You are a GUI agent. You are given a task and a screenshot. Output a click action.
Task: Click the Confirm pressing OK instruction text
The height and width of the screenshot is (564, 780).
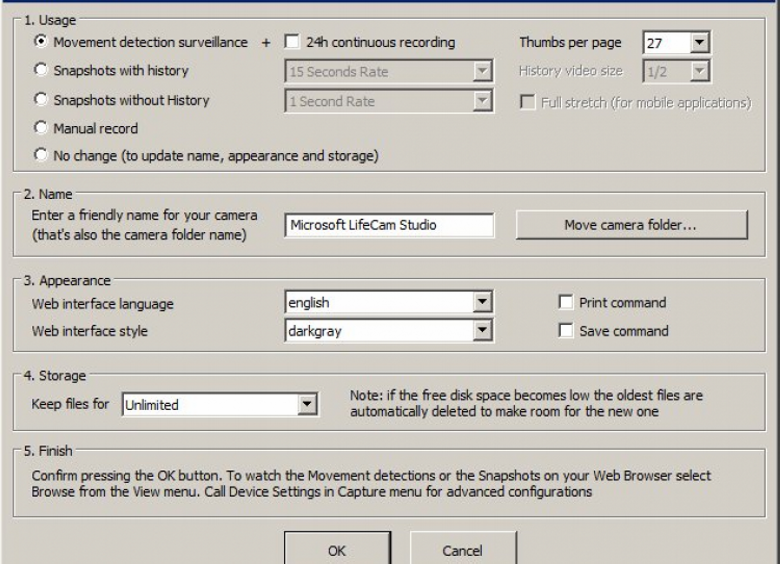tap(371, 483)
